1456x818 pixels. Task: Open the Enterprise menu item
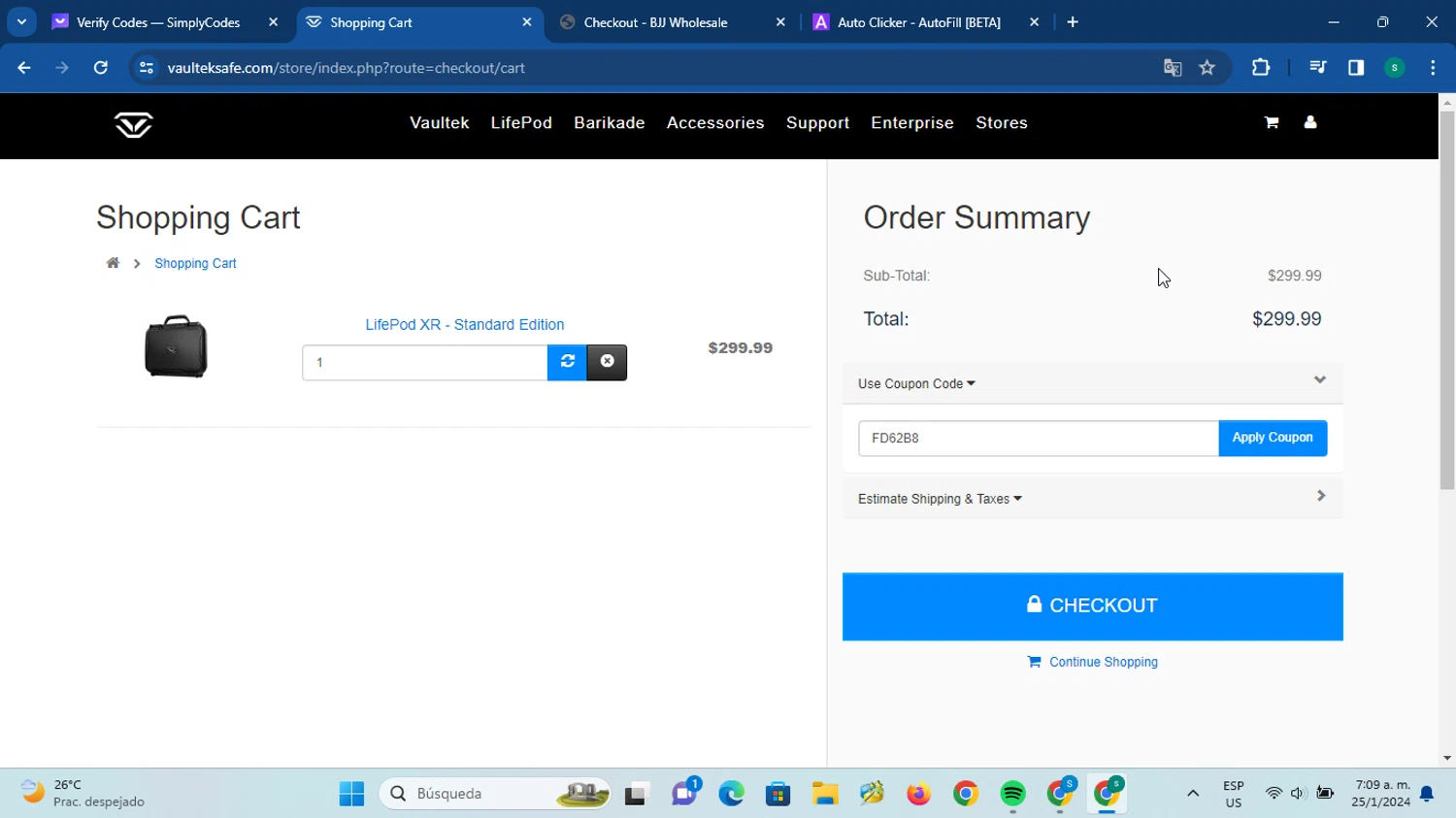tap(912, 123)
